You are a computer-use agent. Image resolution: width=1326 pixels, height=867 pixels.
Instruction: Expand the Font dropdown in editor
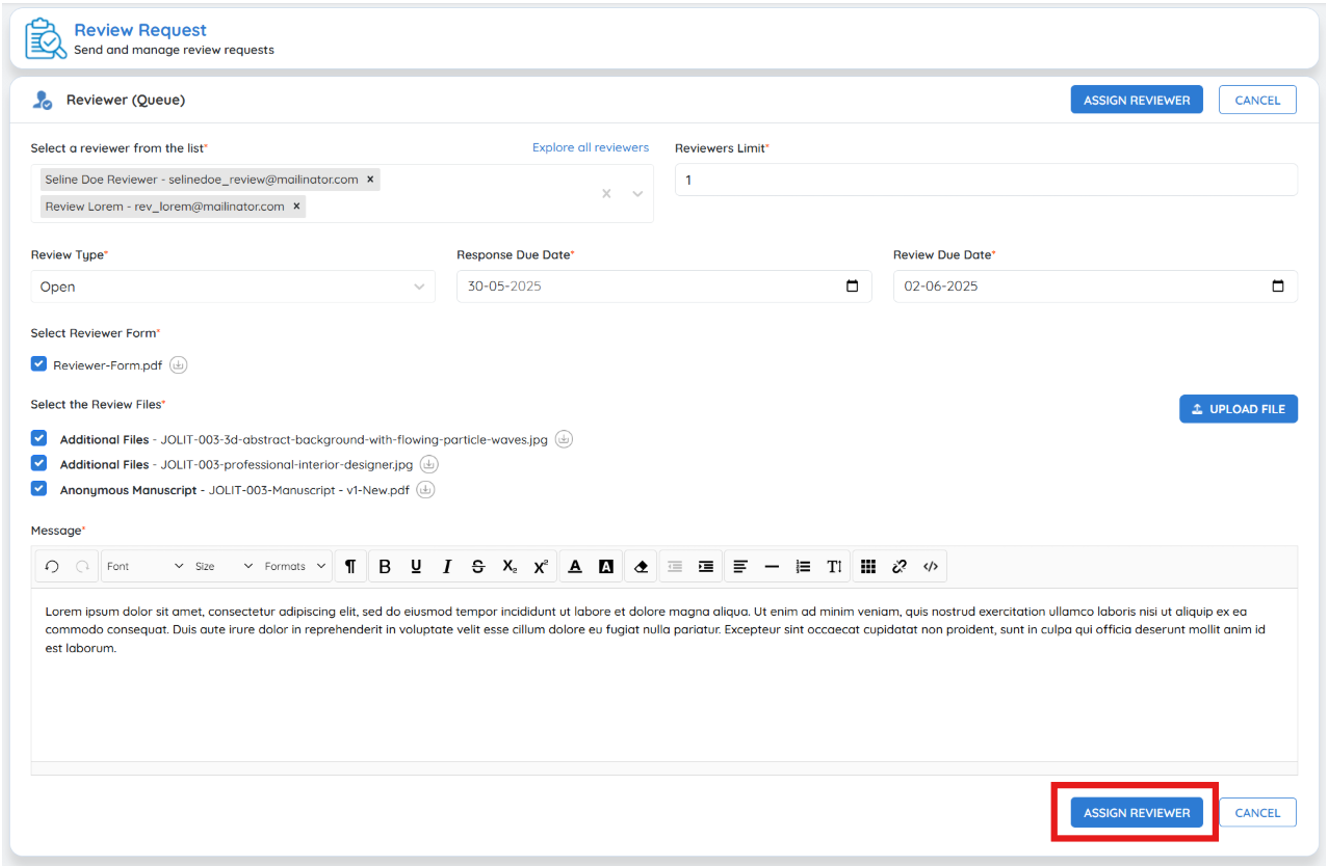coord(146,566)
